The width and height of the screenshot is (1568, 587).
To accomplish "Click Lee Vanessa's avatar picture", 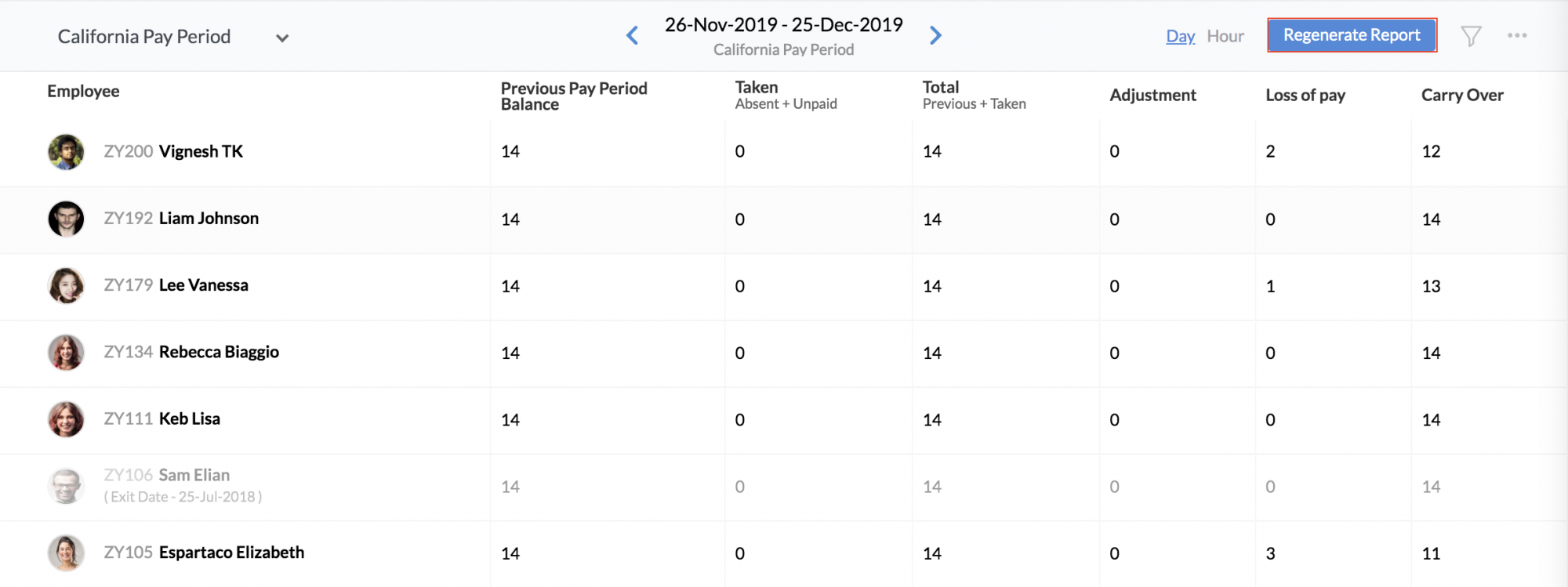I will pyautogui.click(x=66, y=285).
